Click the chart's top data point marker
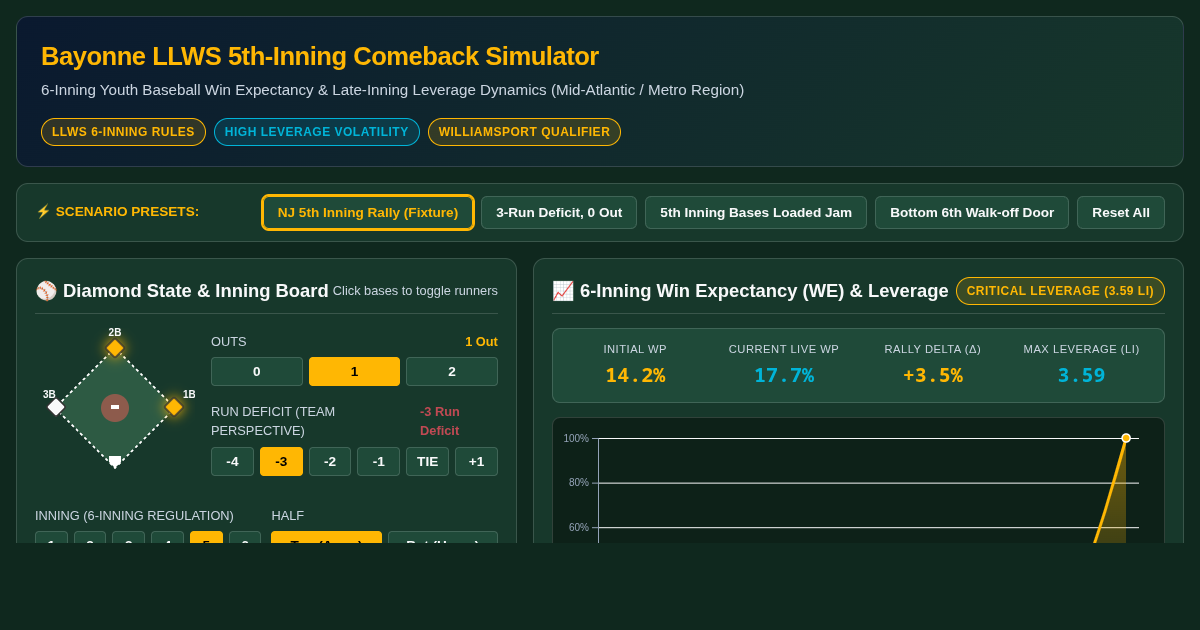Screen dimensions: 1200x630 [x=1126, y=438]
